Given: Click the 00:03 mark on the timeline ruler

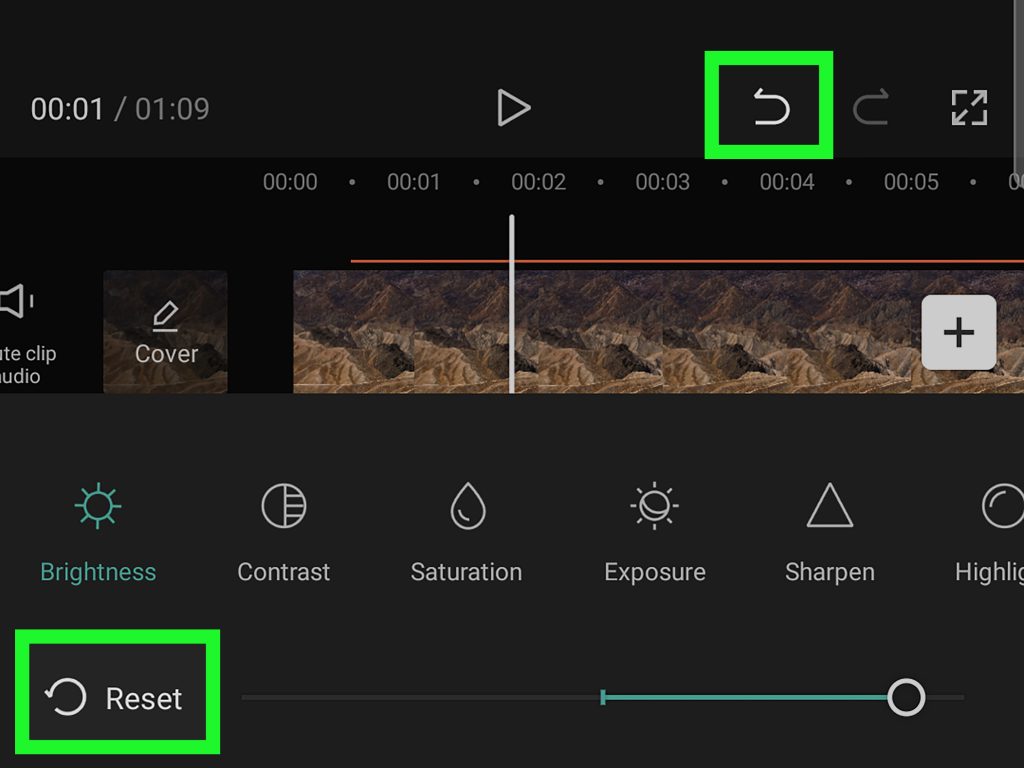Looking at the screenshot, I should tap(662, 182).
